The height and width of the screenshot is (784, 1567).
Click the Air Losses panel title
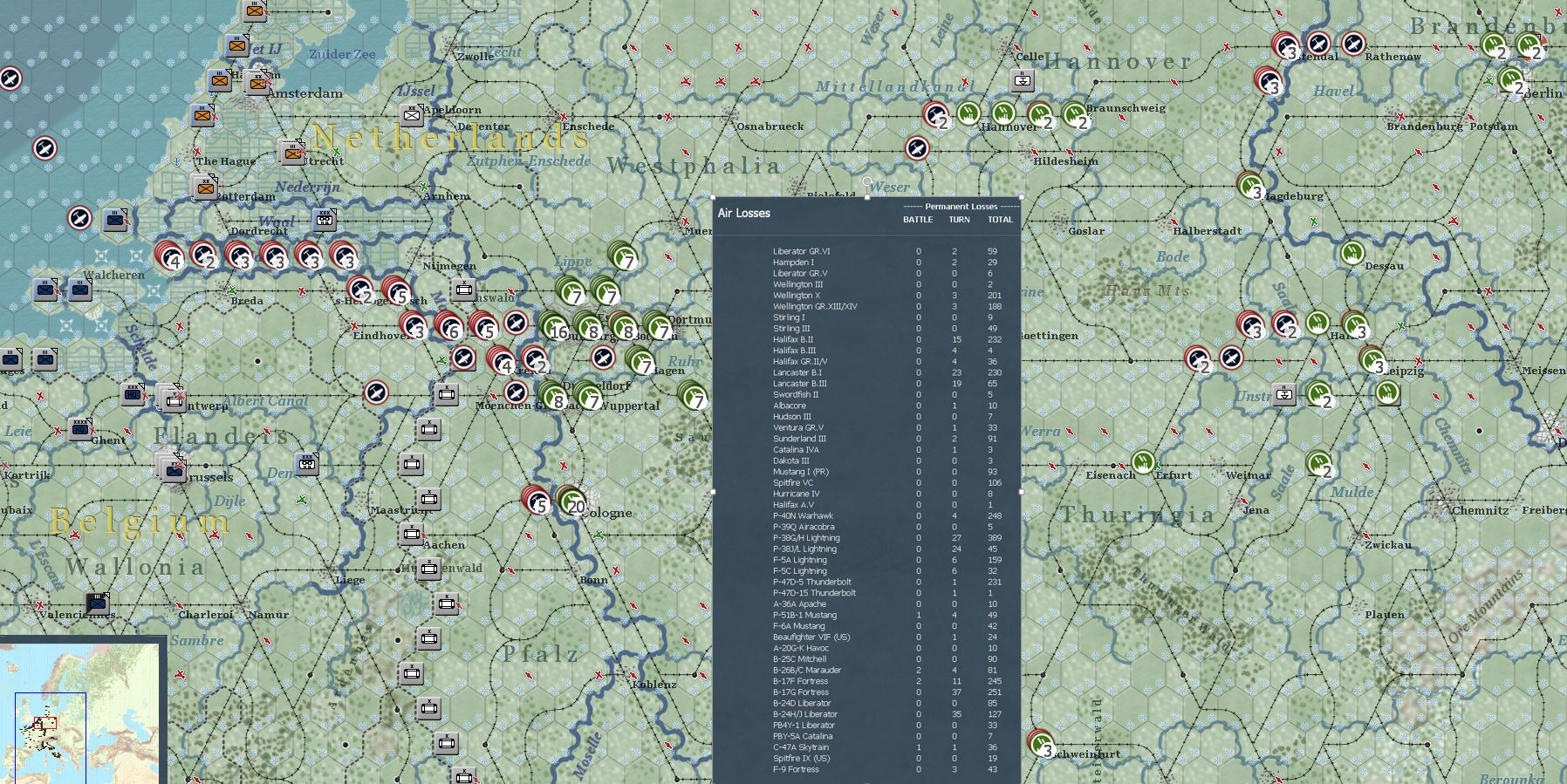pos(744,213)
